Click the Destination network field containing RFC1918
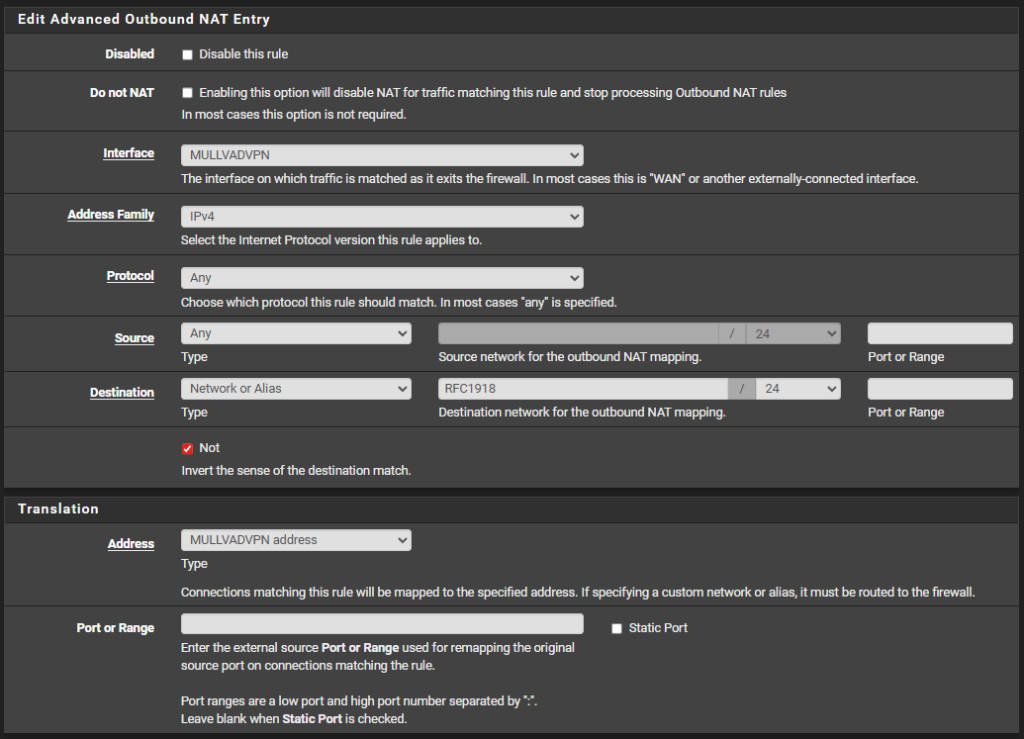Screen dimensions: 1024x739 click(582, 389)
